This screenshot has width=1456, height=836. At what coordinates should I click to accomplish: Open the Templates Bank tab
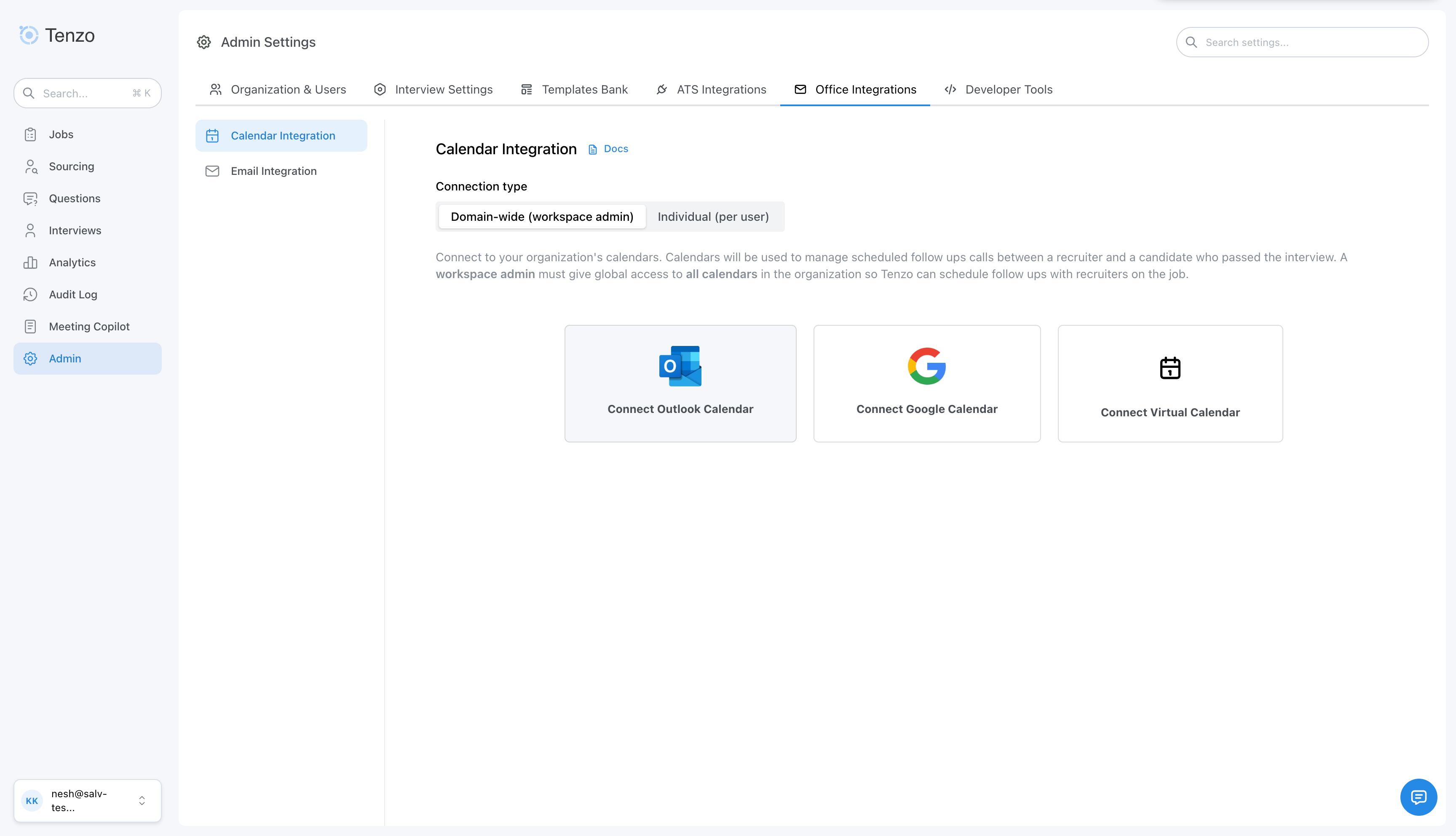[574, 90]
